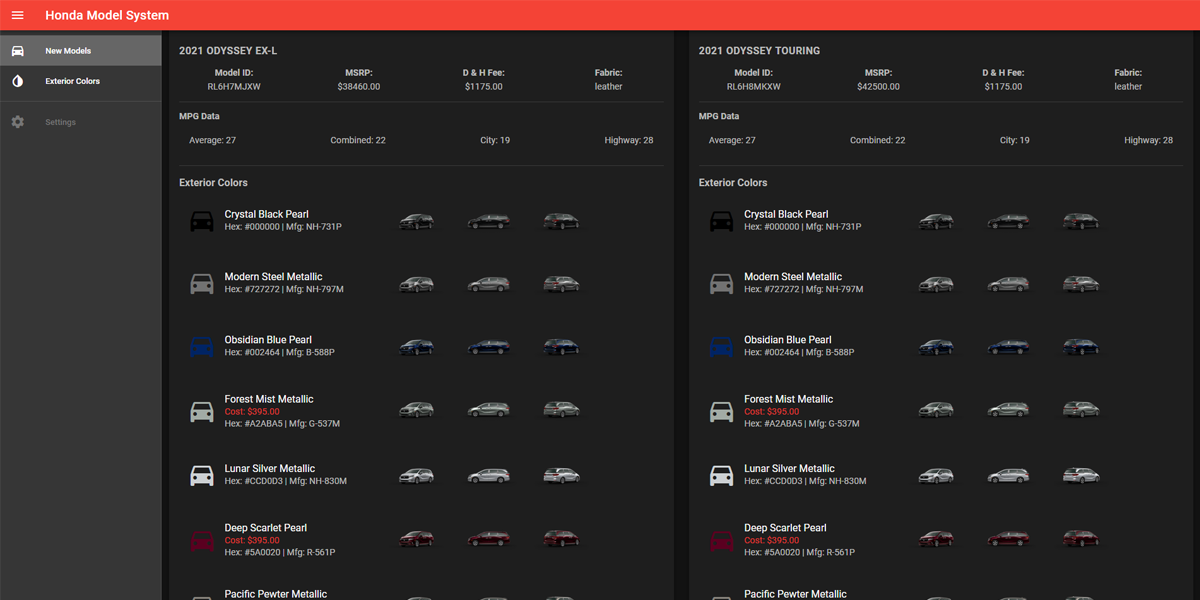The height and width of the screenshot is (600, 1200).
Task: Click the gear icon beside Settings
Action: (x=17, y=122)
